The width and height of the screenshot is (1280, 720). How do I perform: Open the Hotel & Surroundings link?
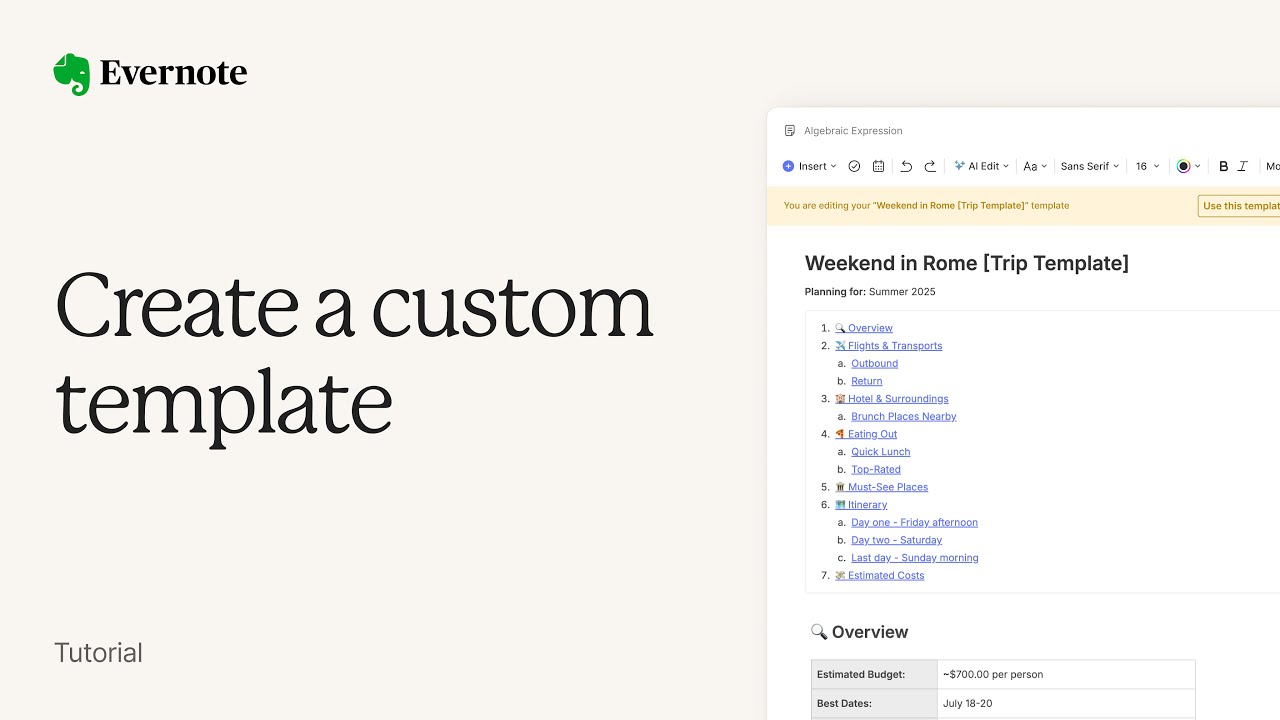point(892,399)
